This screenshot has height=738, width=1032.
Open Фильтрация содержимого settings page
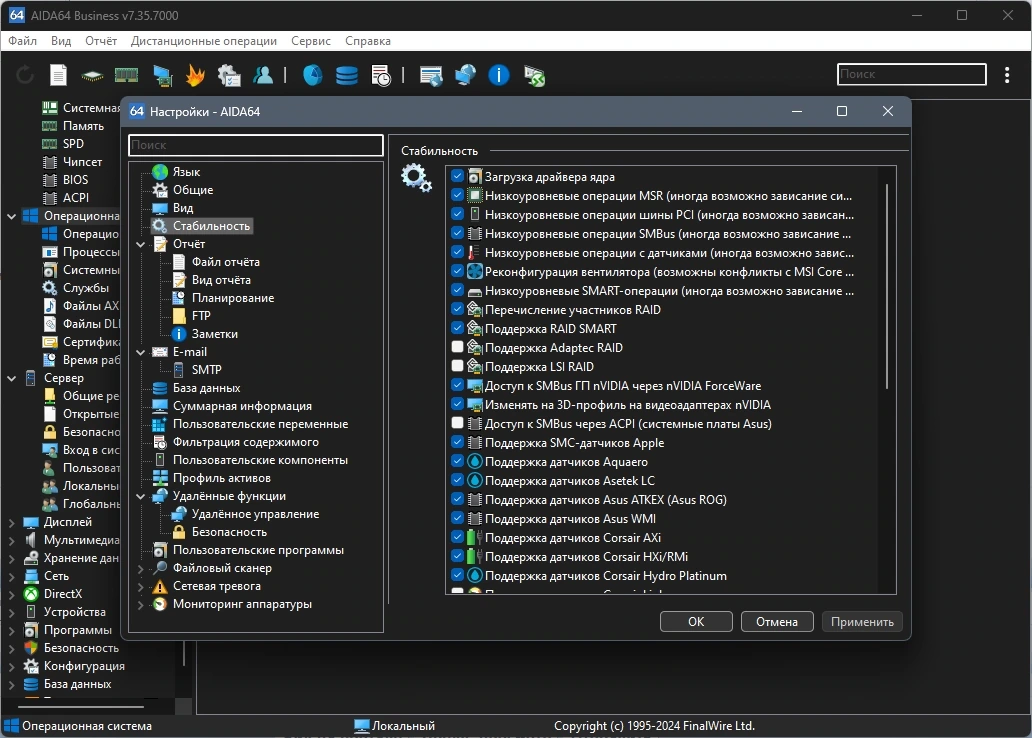(245, 442)
